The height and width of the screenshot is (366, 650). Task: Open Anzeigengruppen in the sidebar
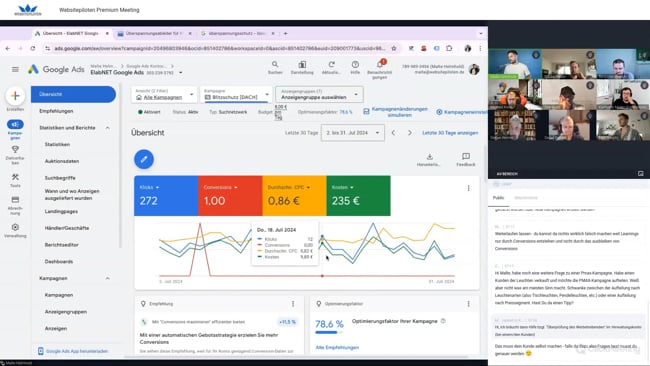click(66, 312)
